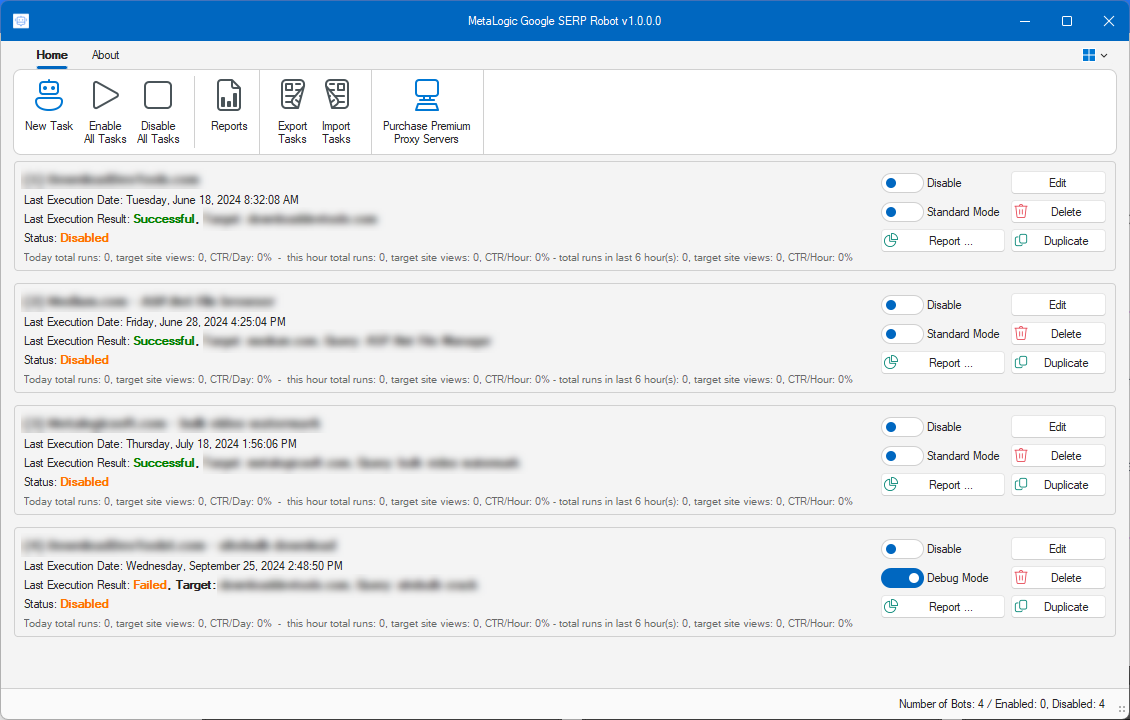Viewport: 1130px width, 720px height.
Task: Click the date text Thursday, July 18, 2024 1:56:06 PM
Action: point(211,444)
